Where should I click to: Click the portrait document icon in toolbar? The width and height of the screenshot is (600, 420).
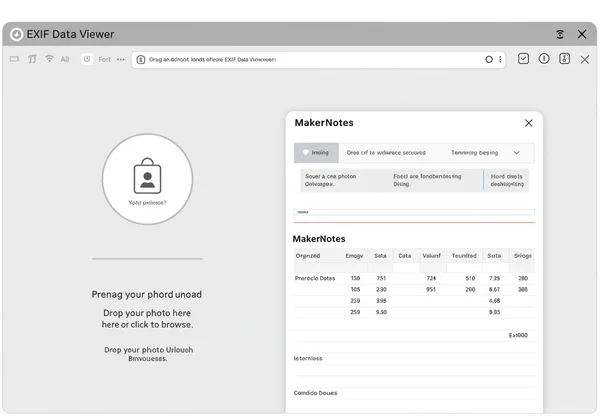564,59
